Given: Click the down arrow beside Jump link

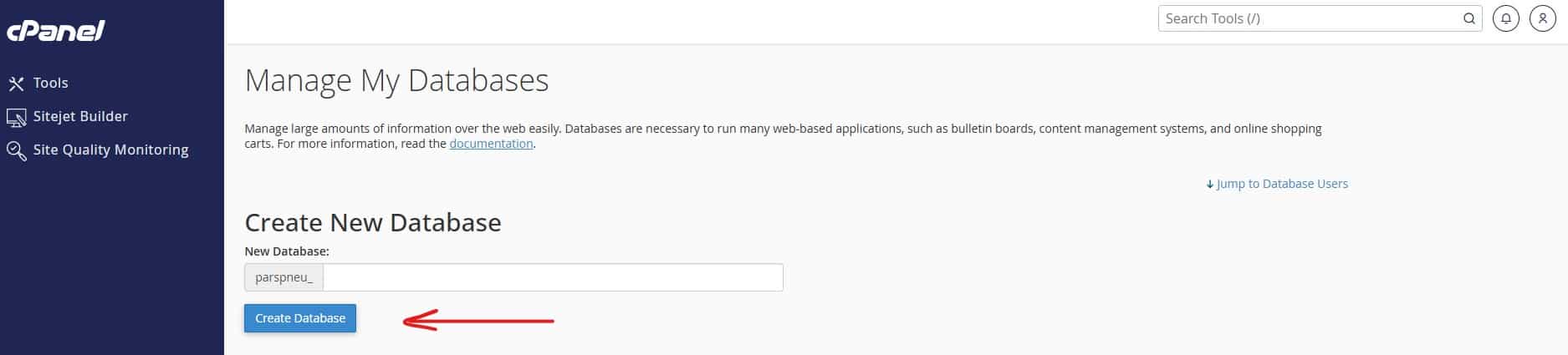Looking at the screenshot, I should pos(1209,185).
